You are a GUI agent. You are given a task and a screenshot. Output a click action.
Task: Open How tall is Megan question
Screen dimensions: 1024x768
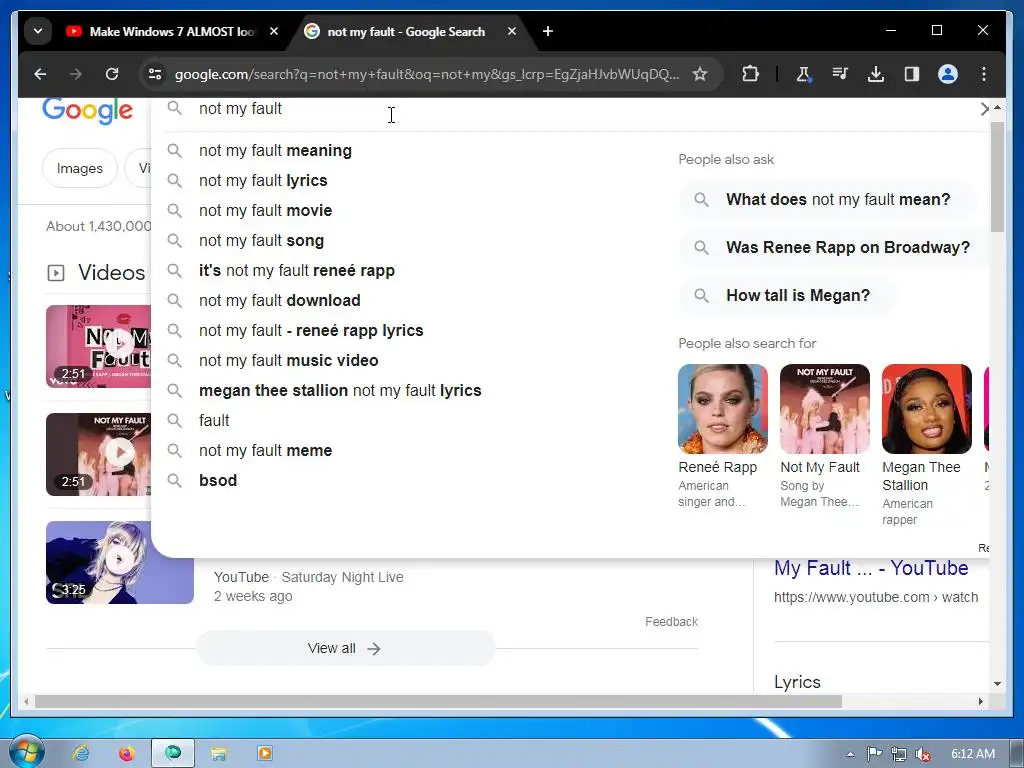(787, 296)
